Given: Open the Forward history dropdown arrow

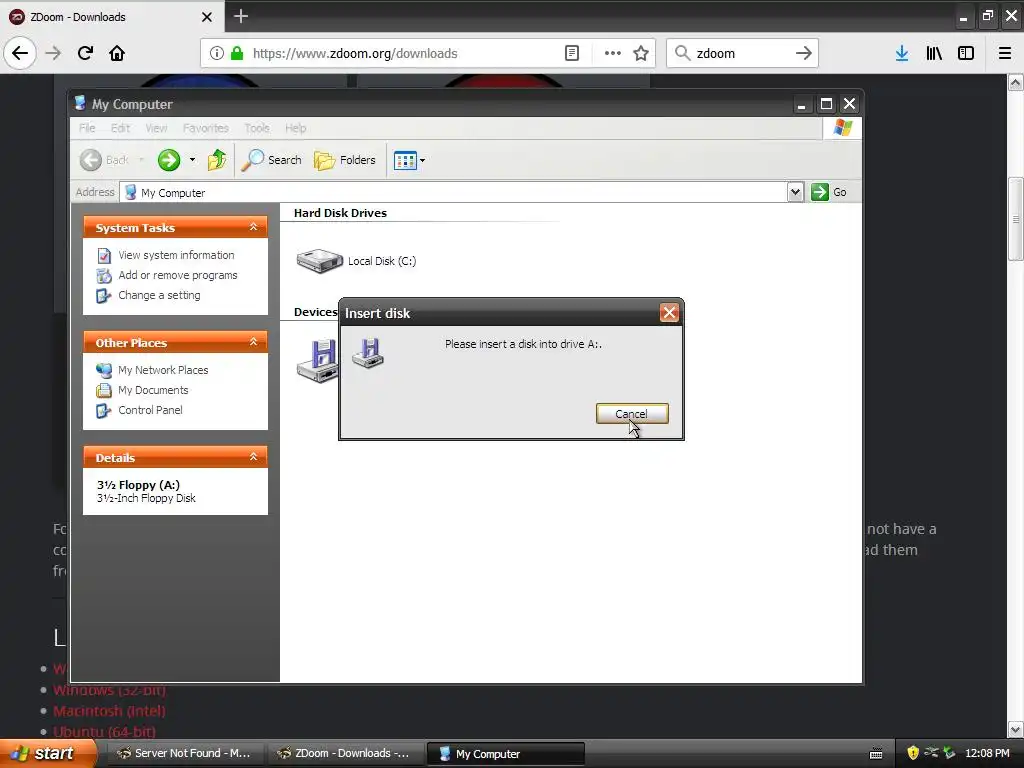Looking at the screenshot, I should coord(192,160).
